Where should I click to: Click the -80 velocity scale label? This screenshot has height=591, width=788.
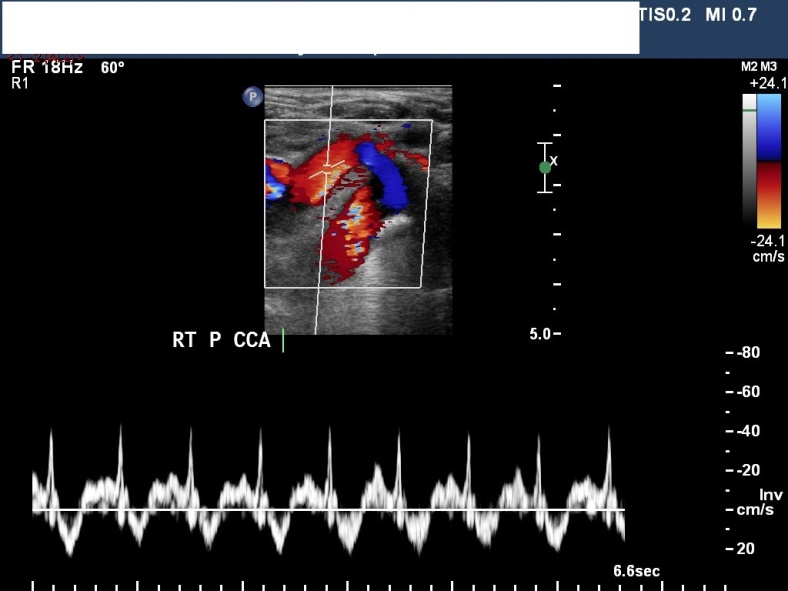coord(747,353)
